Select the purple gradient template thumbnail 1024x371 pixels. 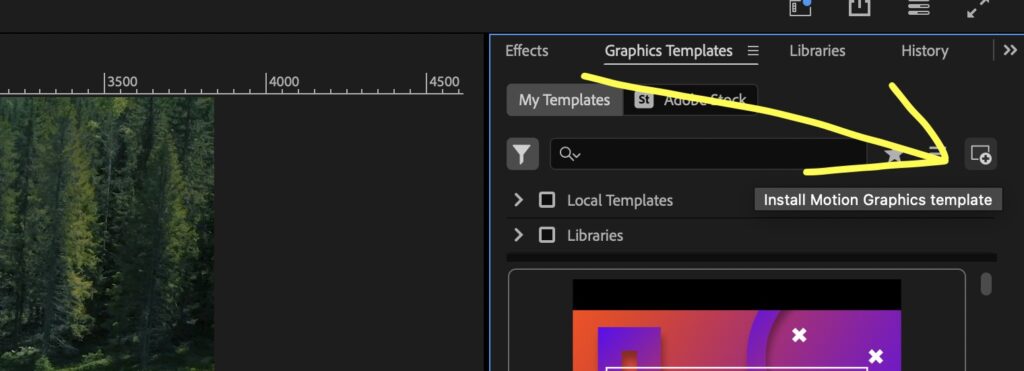(x=737, y=325)
